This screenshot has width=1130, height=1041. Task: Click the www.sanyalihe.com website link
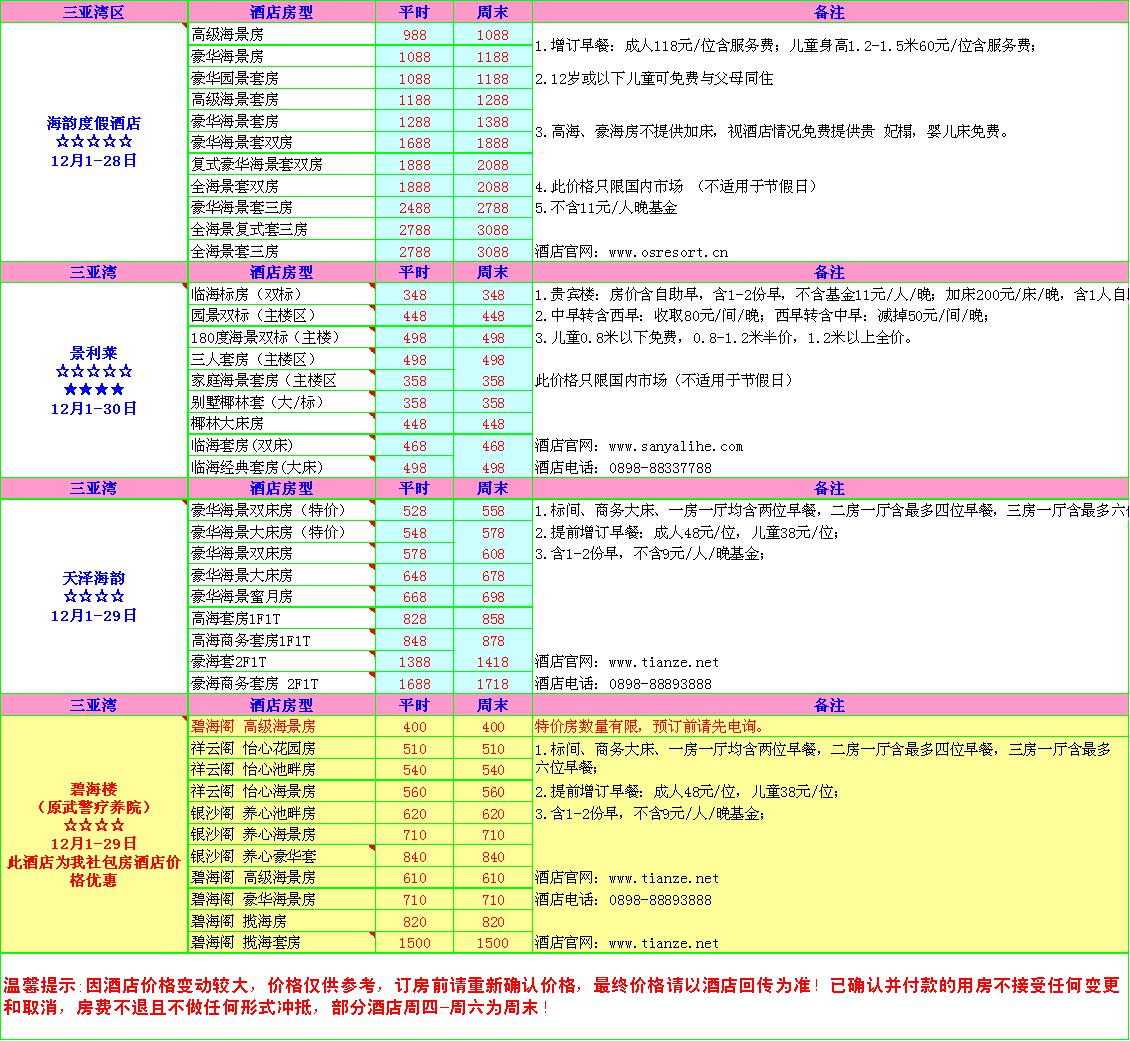click(x=675, y=446)
